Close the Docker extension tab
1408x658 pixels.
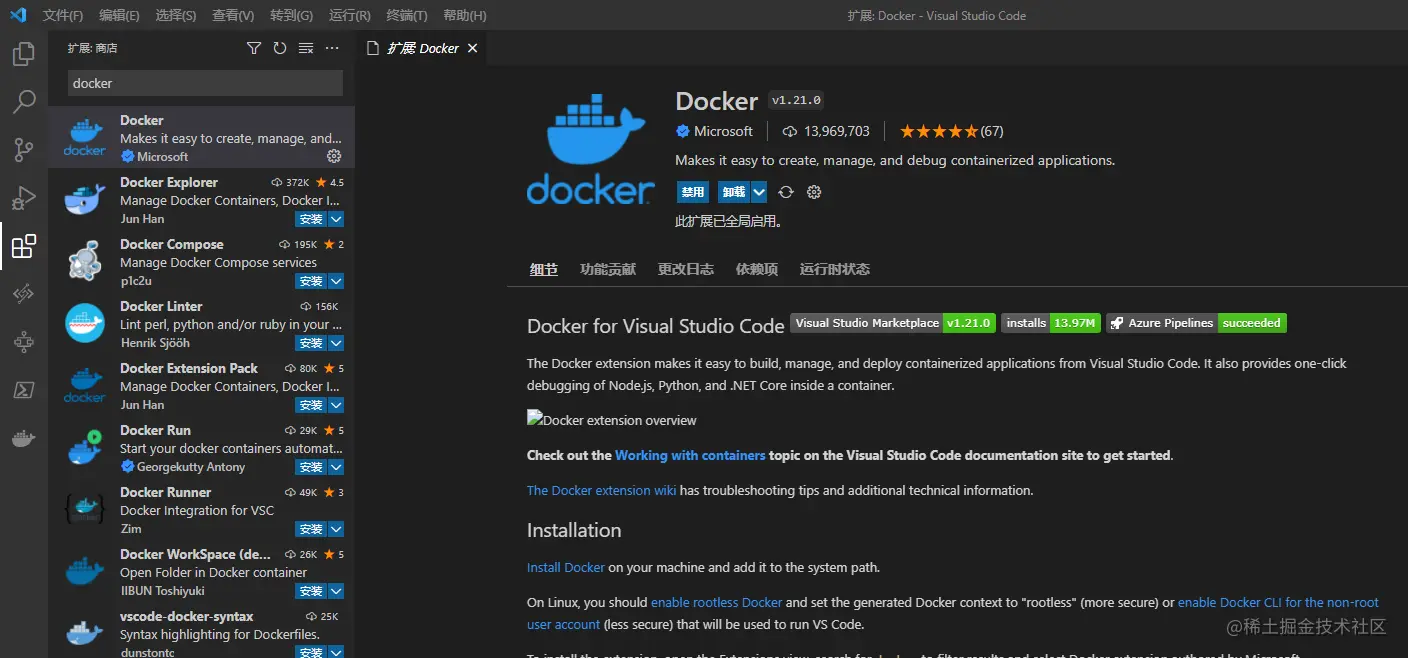click(473, 48)
